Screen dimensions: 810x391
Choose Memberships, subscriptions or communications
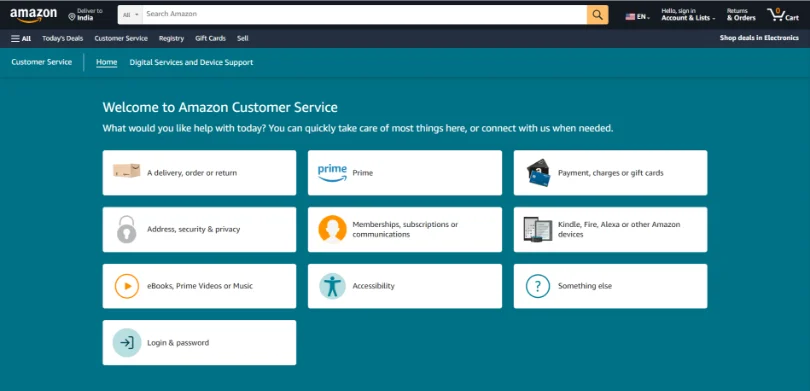click(404, 229)
